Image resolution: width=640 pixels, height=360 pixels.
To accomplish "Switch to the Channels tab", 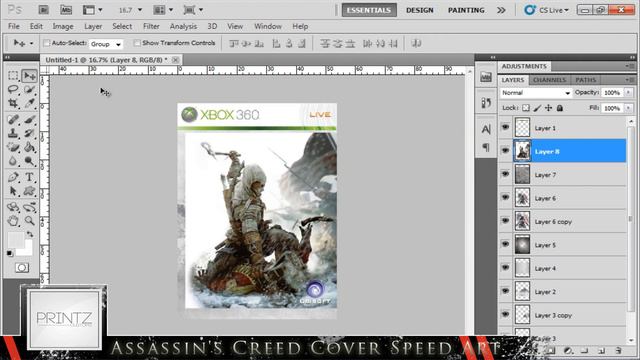I will (x=549, y=80).
